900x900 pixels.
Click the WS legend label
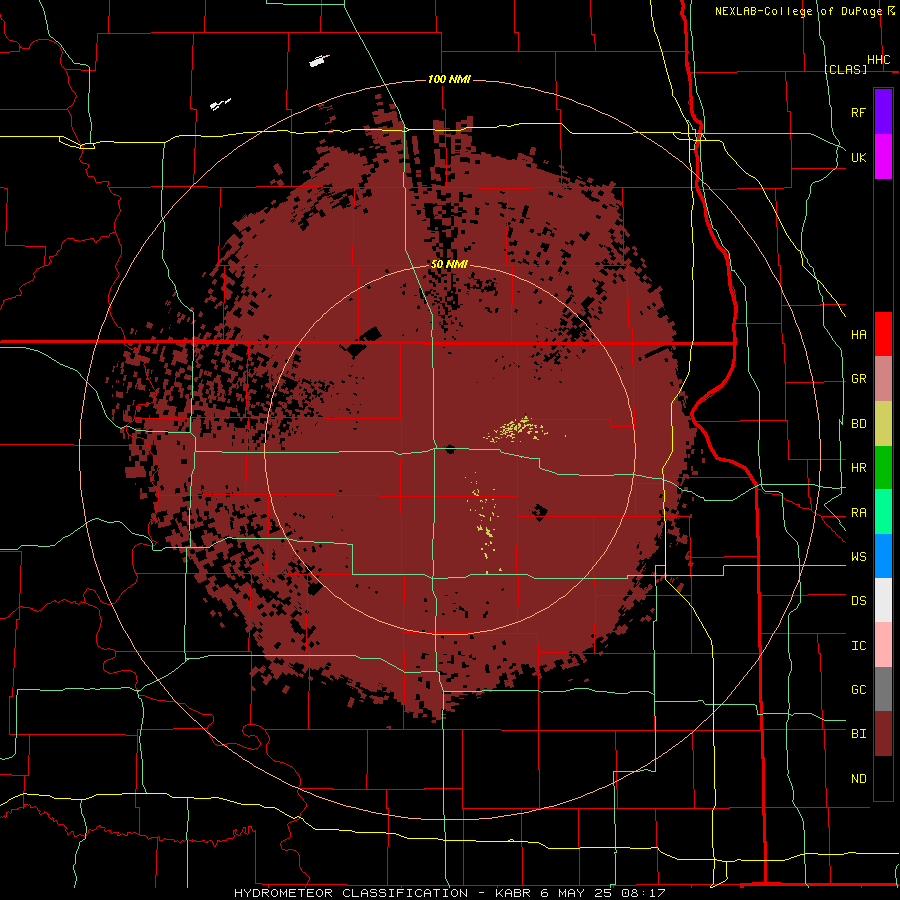[x=858, y=556]
